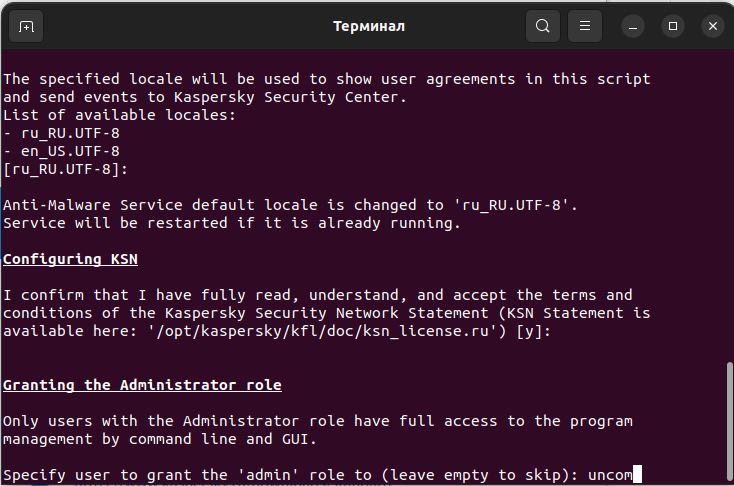The height and width of the screenshot is (486, 734).
Task: Click the ru_RU.UTF-8 entry in locales list
Action: click(x=70, y=133)
